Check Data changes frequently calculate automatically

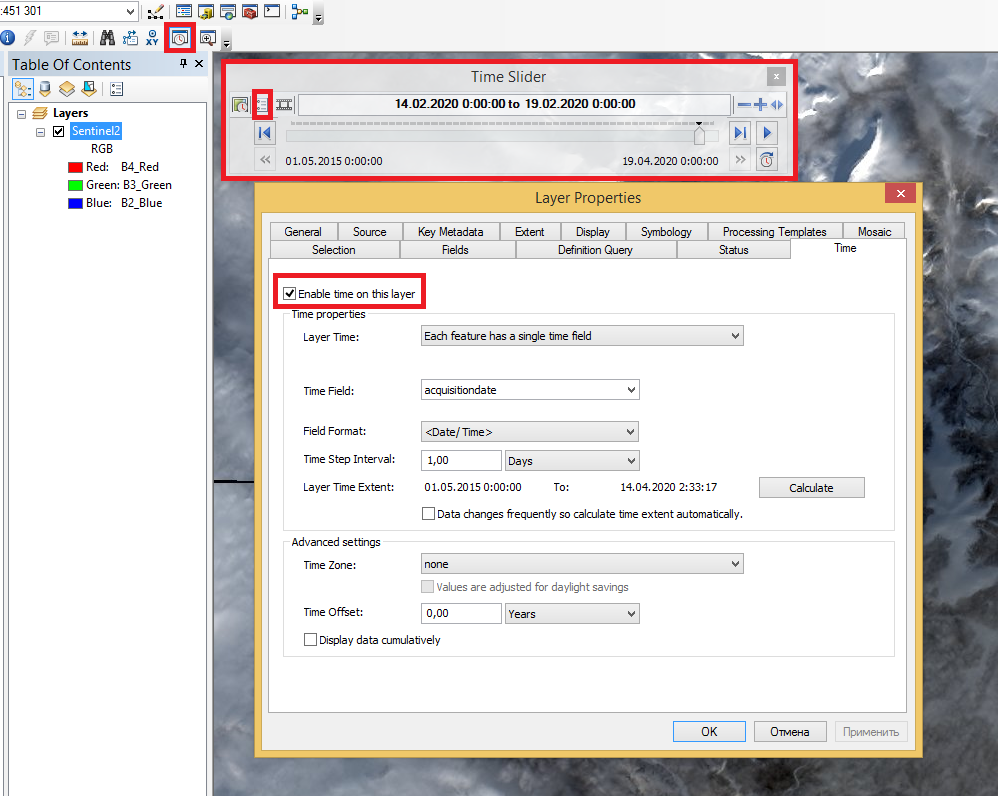pos(428,513)
